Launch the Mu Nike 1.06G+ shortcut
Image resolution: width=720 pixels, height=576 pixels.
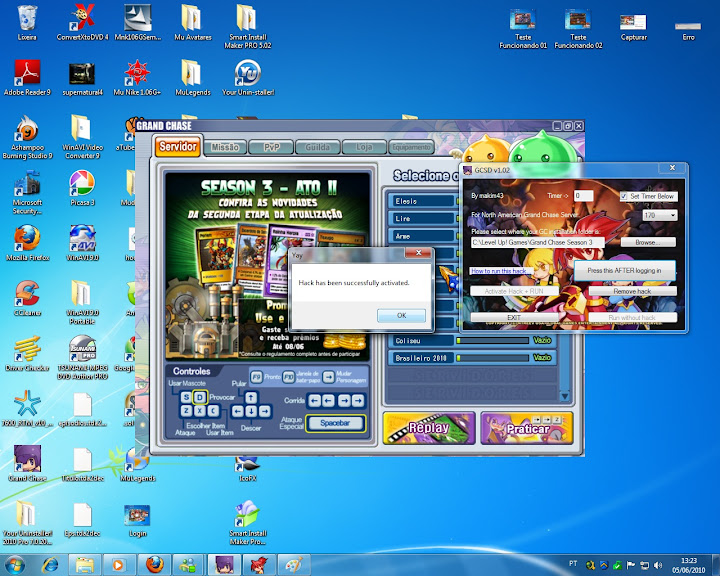pyautogui.click(x=137, y=78)
